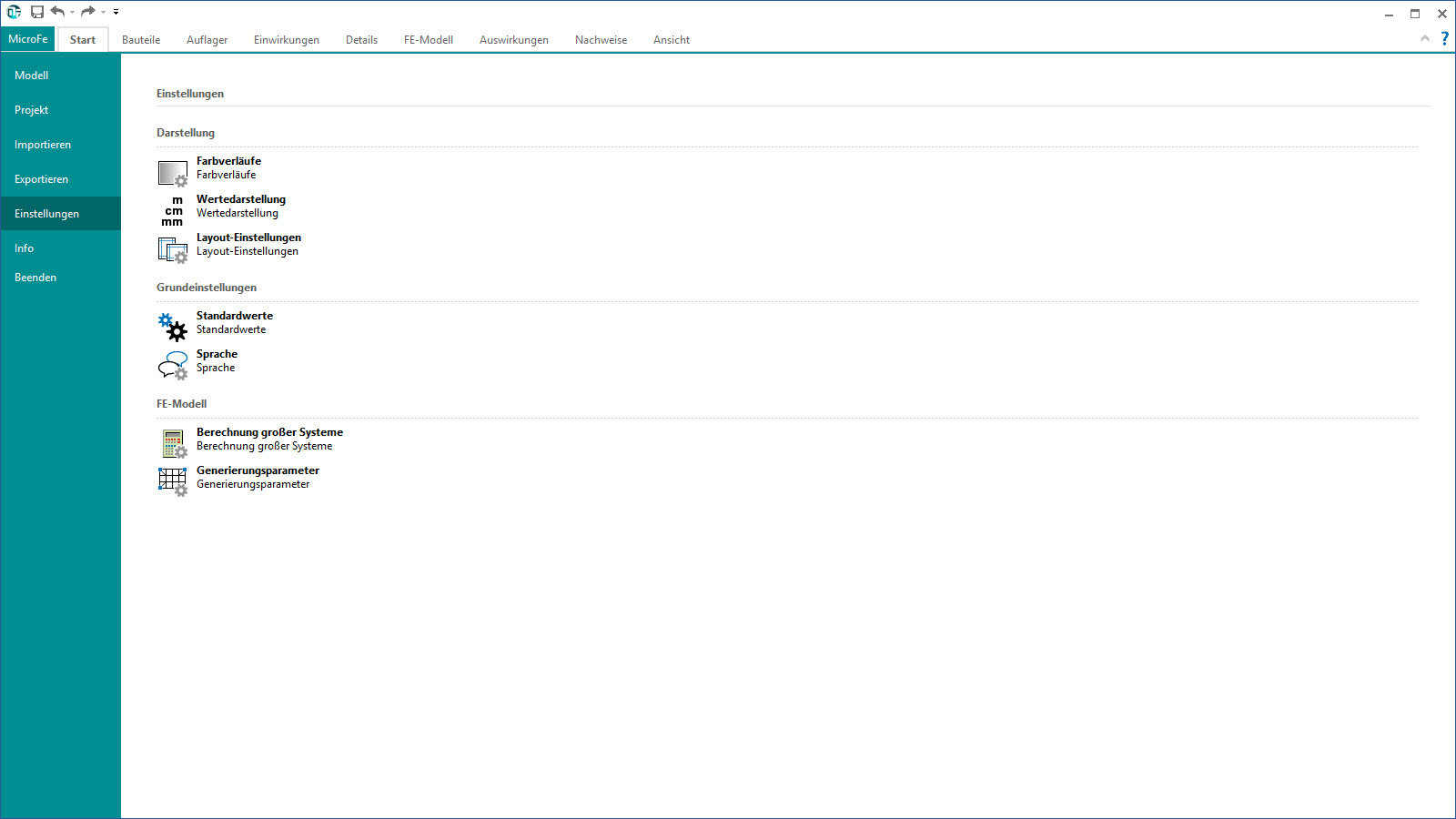Open the Sprache language settings link
This screenshot has width=1456, height=819.
(217, 354)
